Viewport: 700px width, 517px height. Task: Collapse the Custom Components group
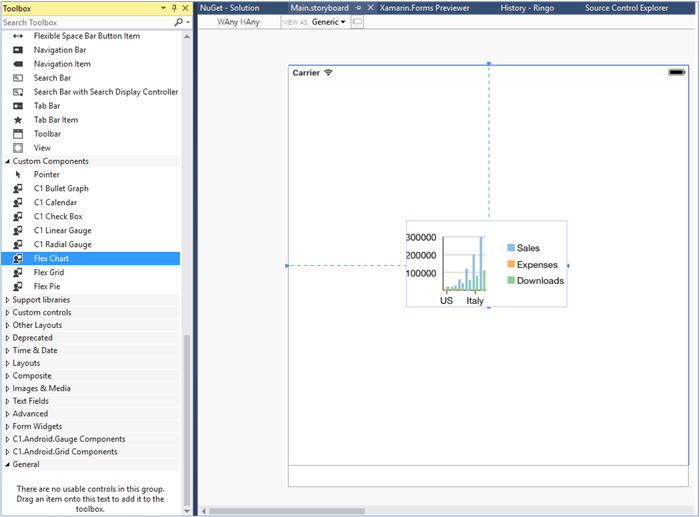click(8, 161)
